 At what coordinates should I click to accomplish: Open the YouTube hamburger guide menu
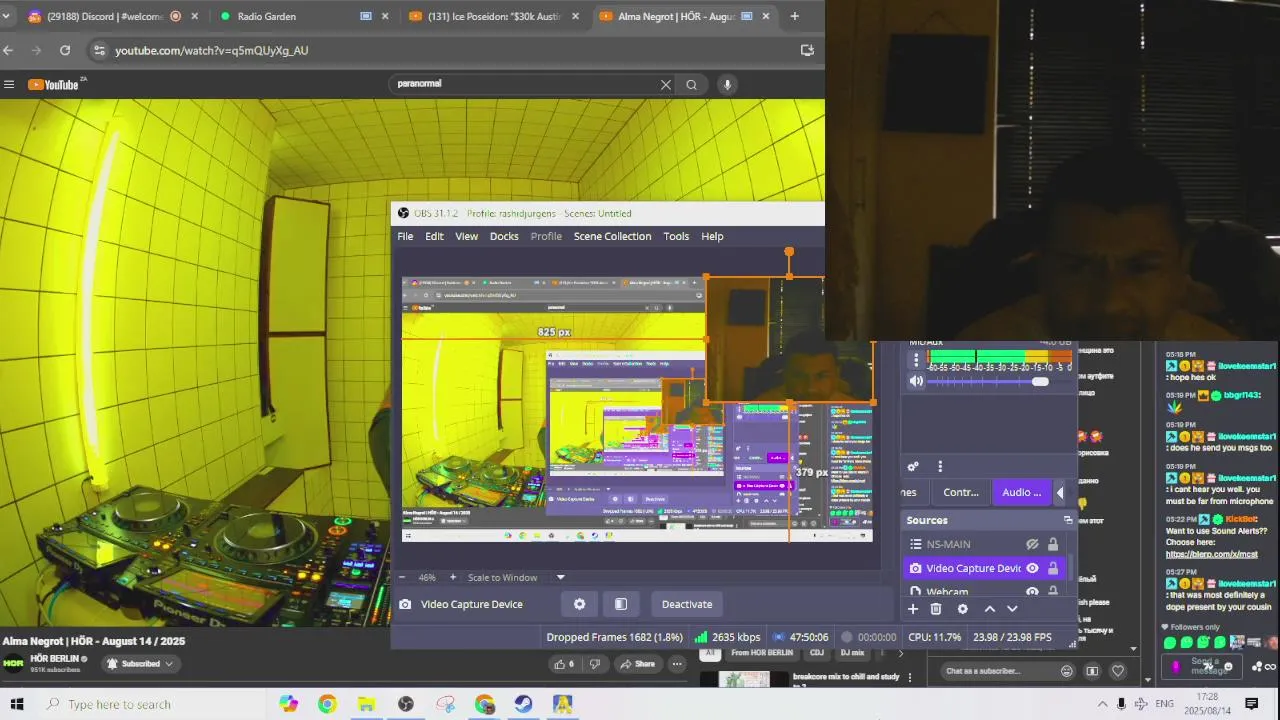pyautogui.click(x=9, y=85)
